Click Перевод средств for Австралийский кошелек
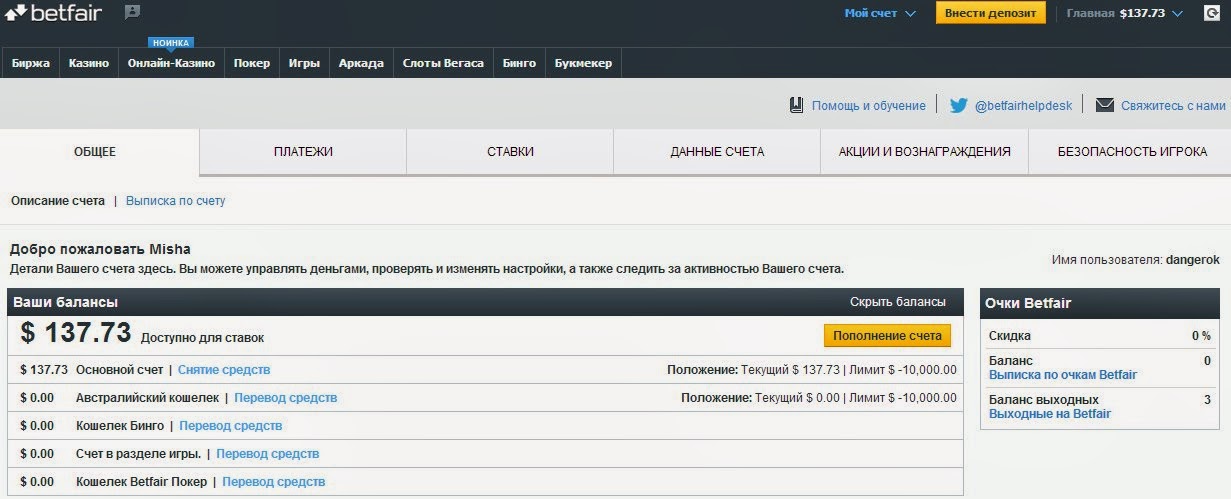Screen dimensions: 1231x499 click(x=286, y=398)
